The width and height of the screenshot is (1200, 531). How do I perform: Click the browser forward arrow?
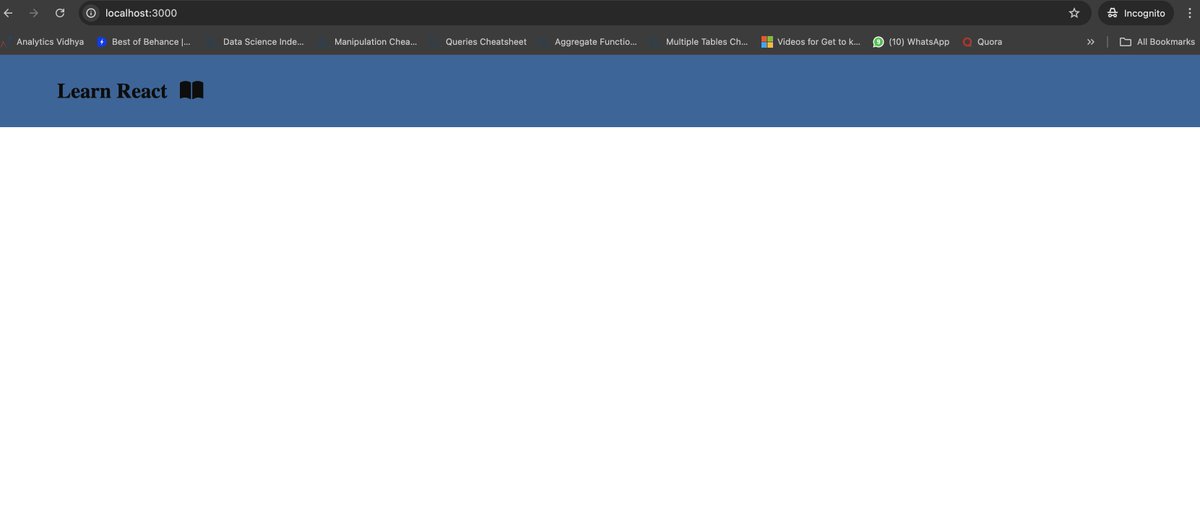pyautogui.click(x=34, y=13)
